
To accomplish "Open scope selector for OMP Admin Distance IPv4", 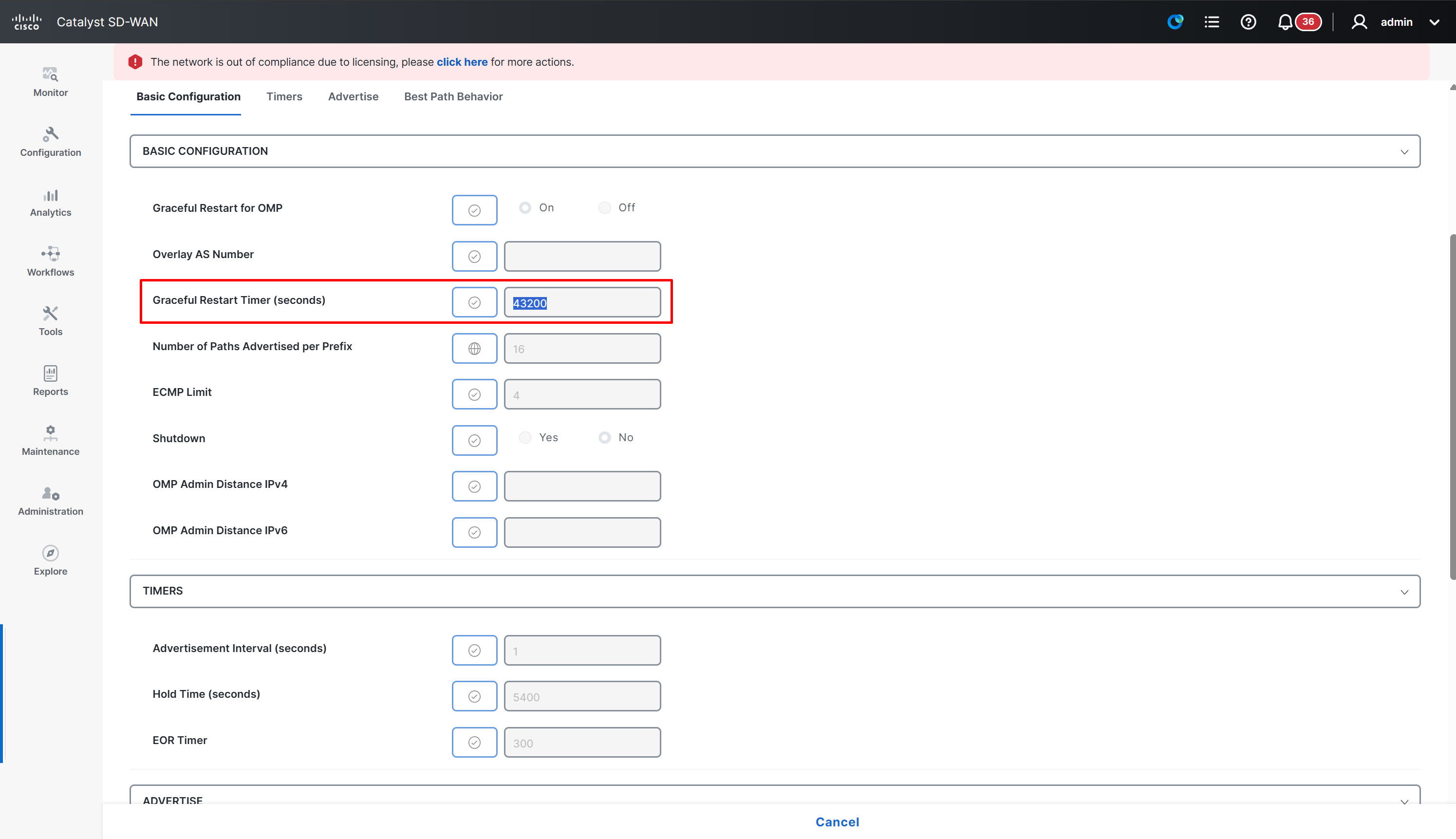I will point(474,486).
